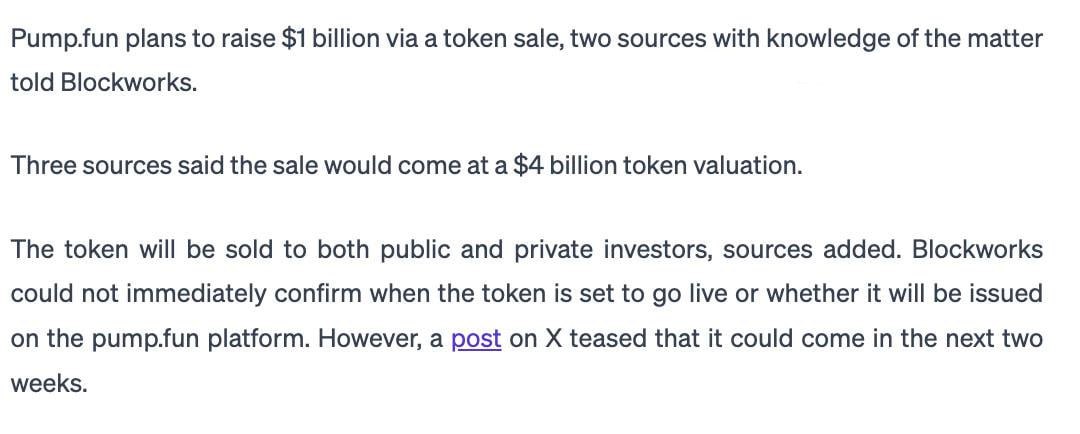This screenshot has height=434, width=1080.
Task: Click "whether it will be issued" phrase
Action: coord(904,294)
